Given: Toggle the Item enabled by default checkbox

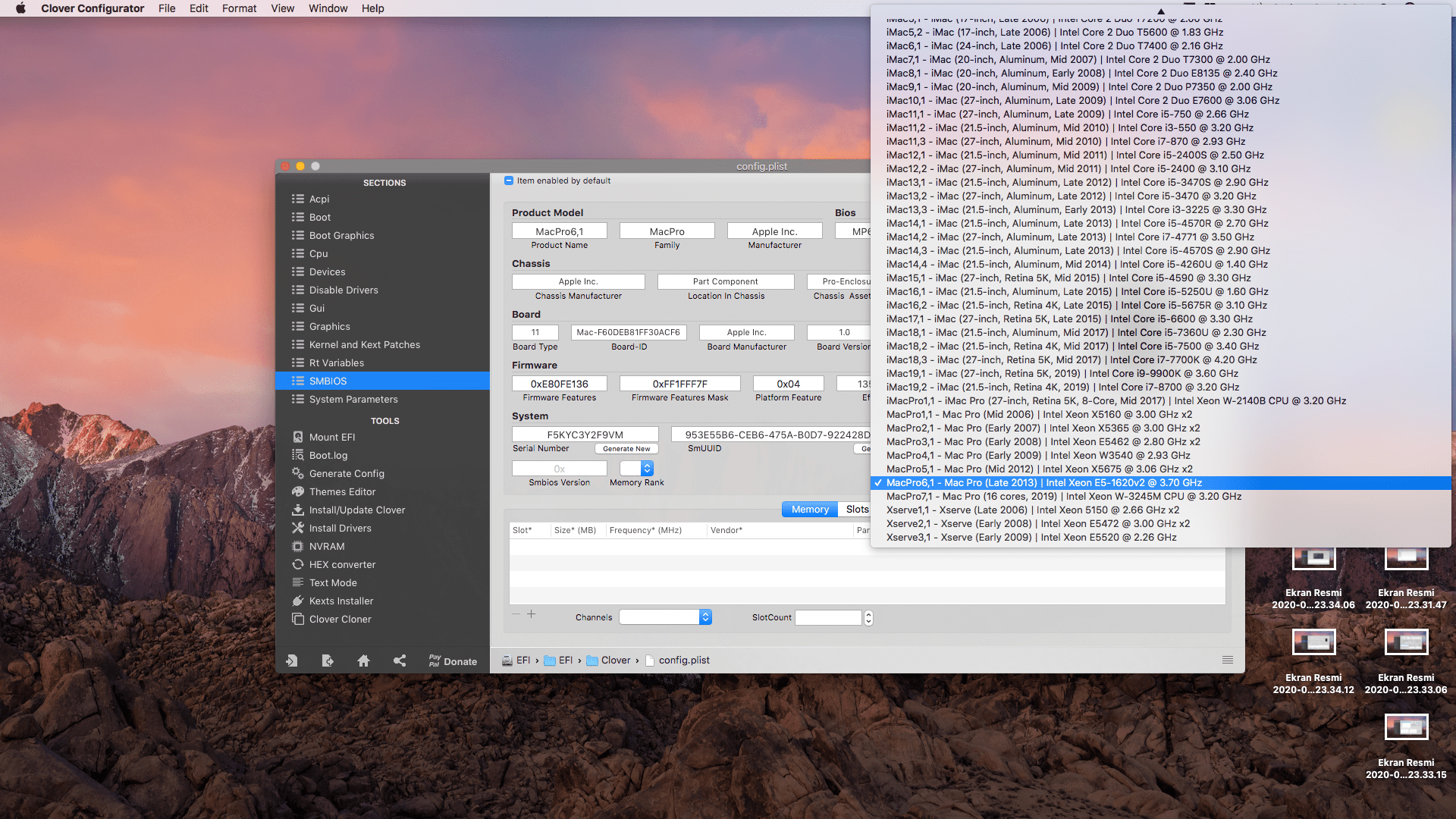Looking at the screenshot, I should (509, 180).
